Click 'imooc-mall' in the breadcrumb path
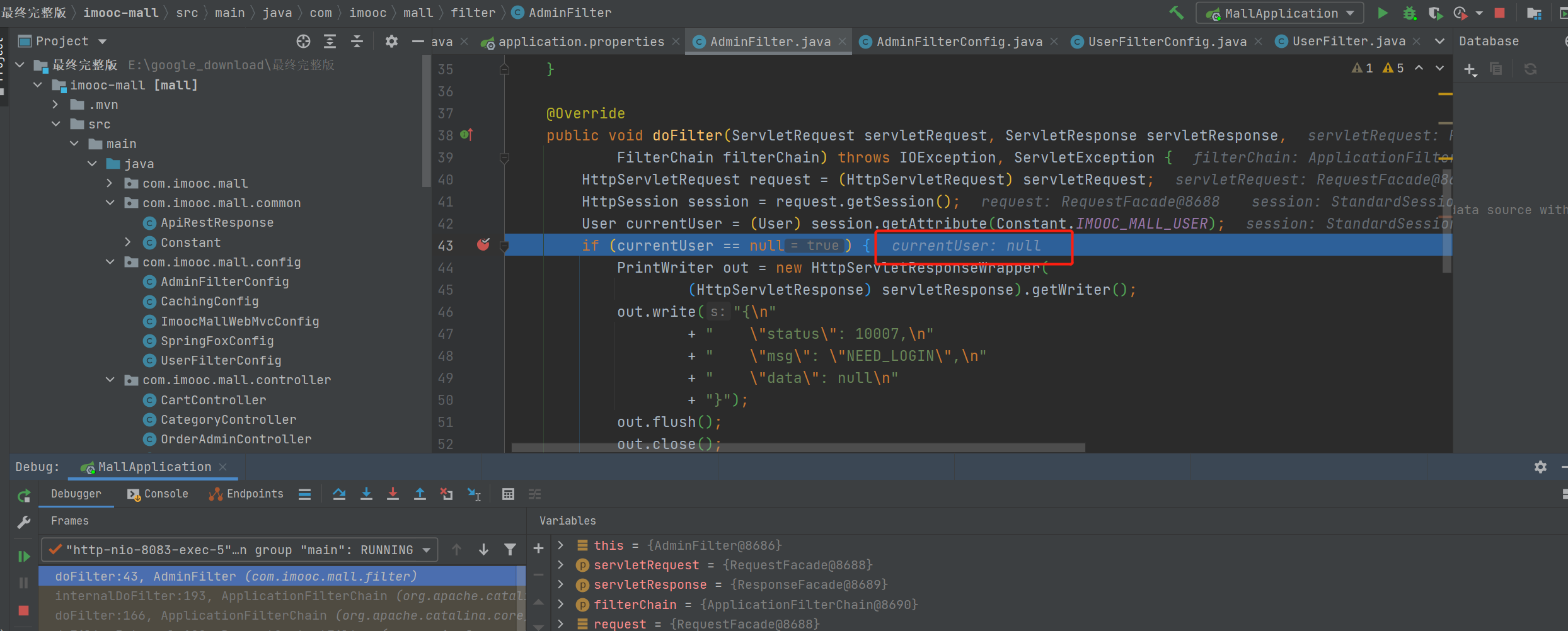1568x631 pixels. [x=121, y=13]
